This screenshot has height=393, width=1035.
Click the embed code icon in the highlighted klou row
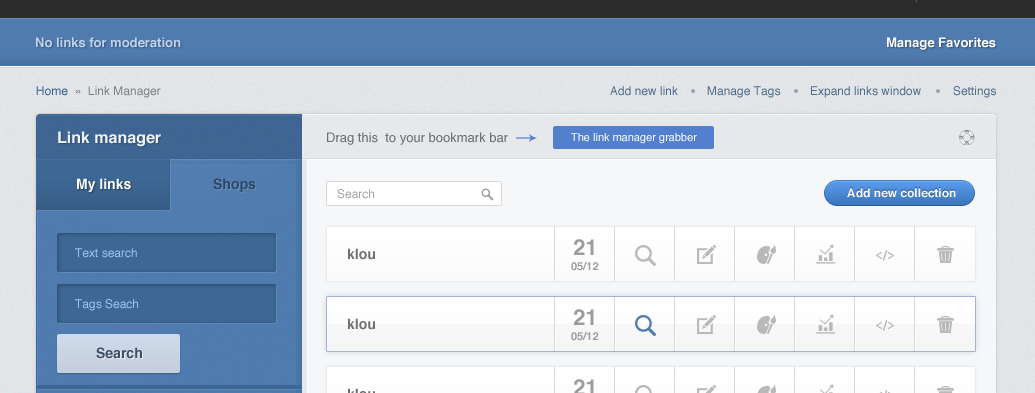(885, 325)
